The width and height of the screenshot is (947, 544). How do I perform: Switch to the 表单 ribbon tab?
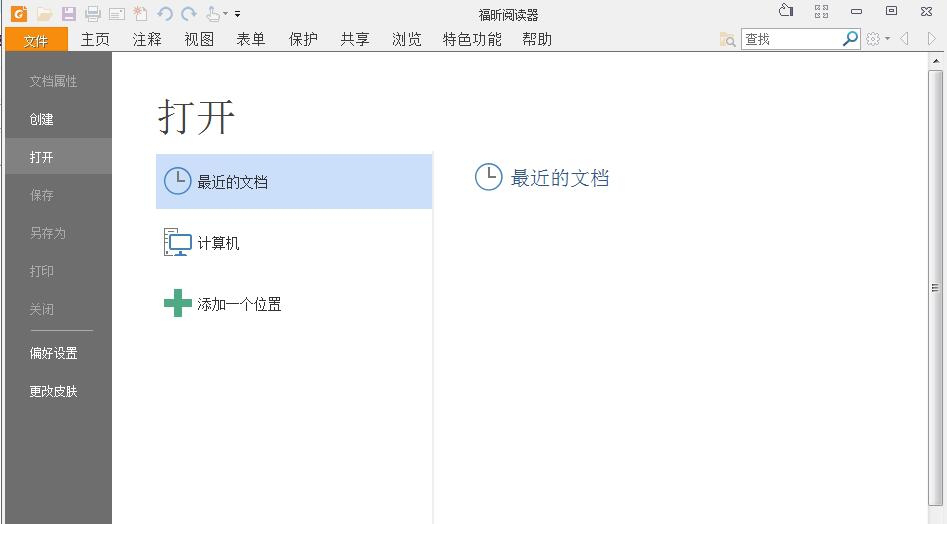tap(251, 40)
